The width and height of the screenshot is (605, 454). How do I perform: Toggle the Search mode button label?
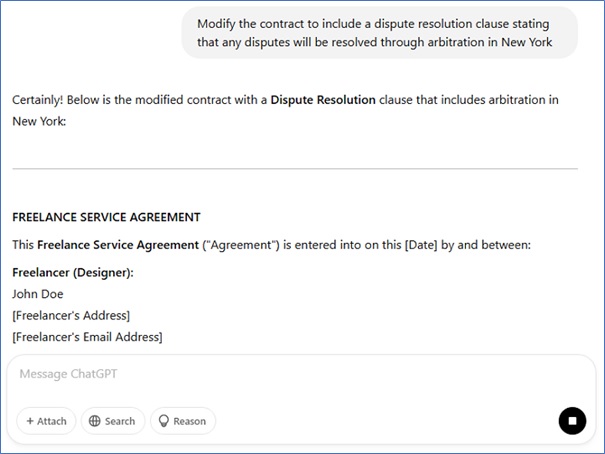tap(119, 421)
